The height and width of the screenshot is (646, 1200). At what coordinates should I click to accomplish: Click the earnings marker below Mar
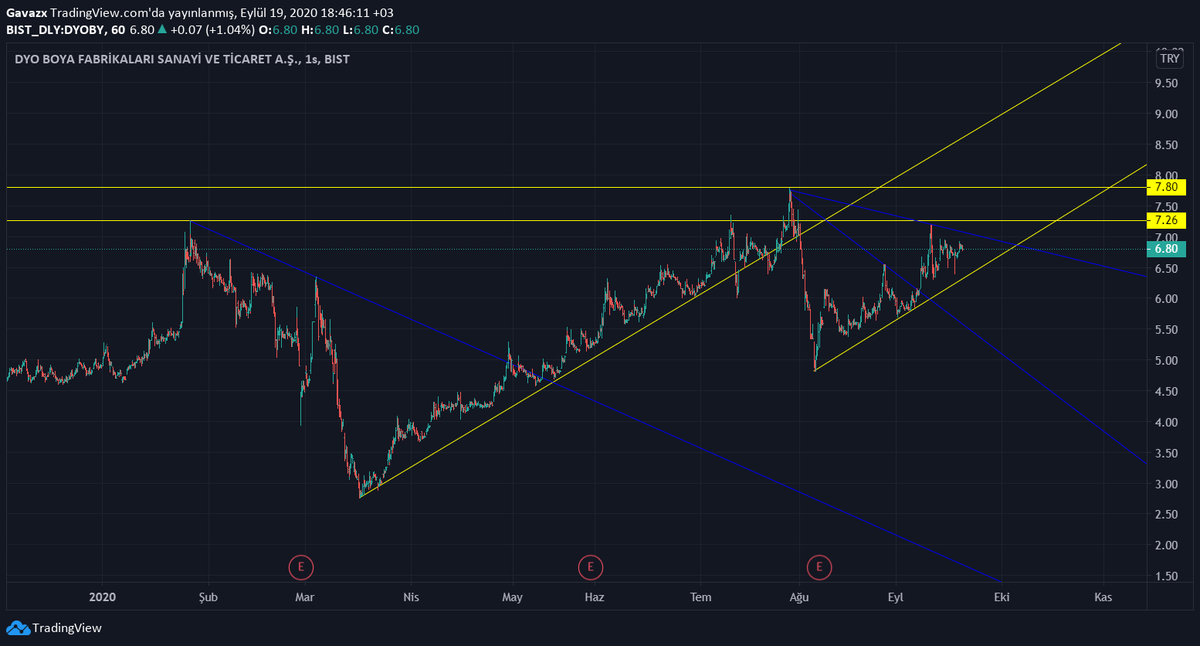(301, 568)
